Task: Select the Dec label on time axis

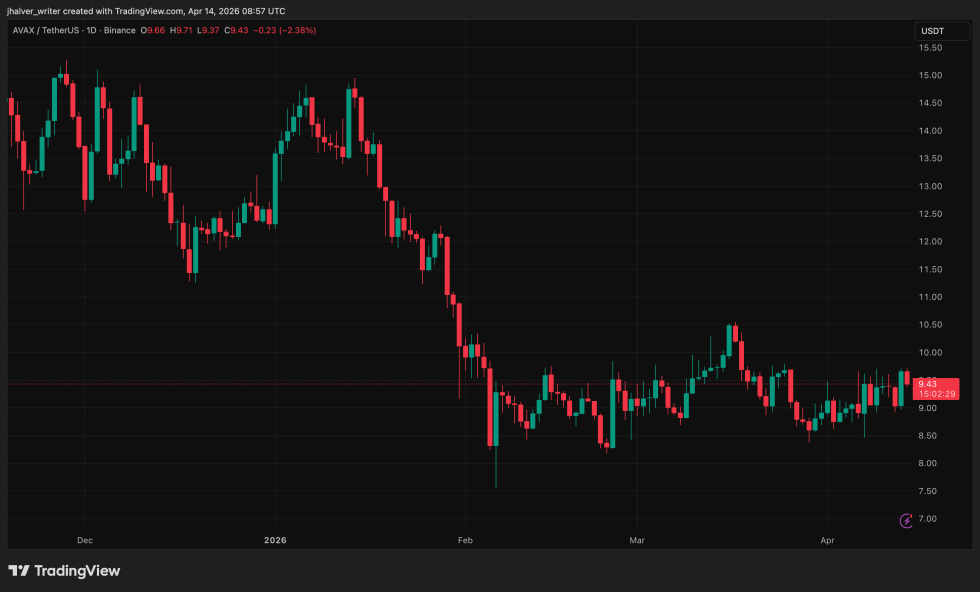Action: (84, 540)
